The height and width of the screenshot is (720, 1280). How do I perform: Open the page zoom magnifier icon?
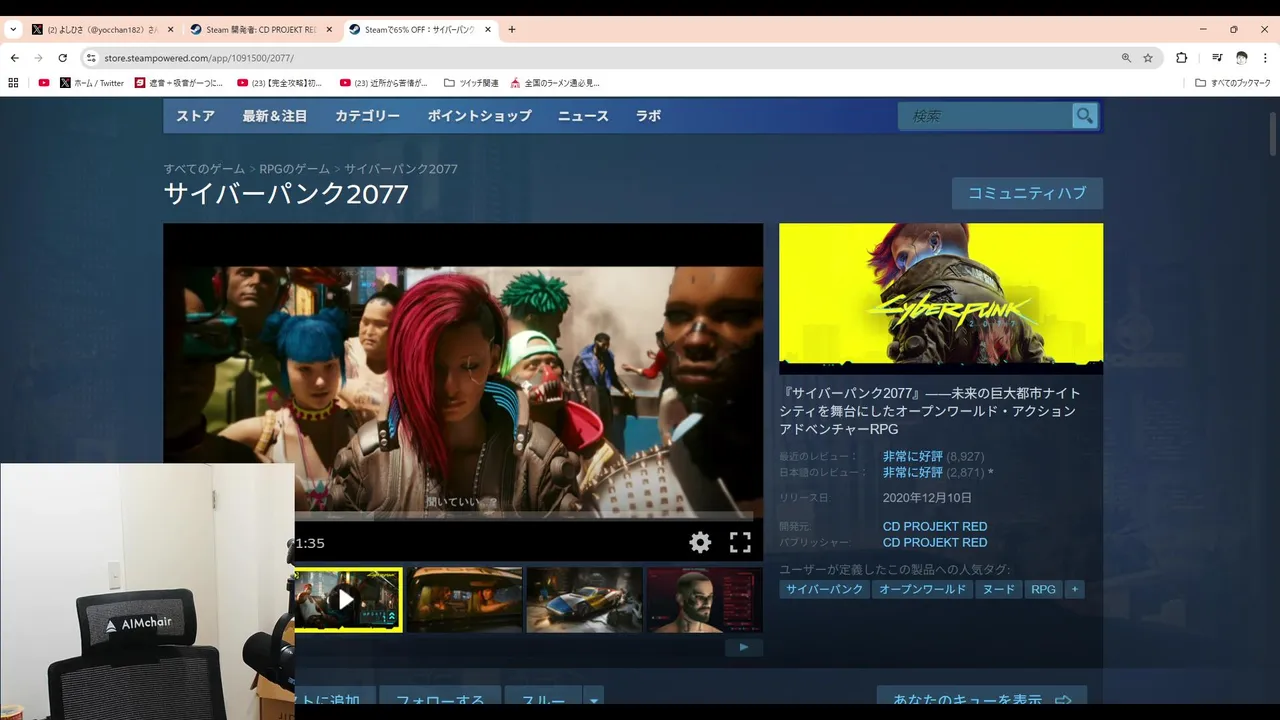[1127, 58]
